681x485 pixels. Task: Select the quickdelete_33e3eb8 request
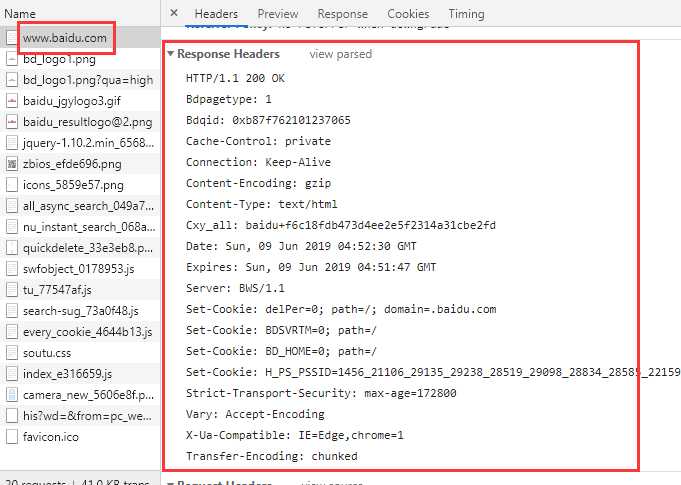88,248
